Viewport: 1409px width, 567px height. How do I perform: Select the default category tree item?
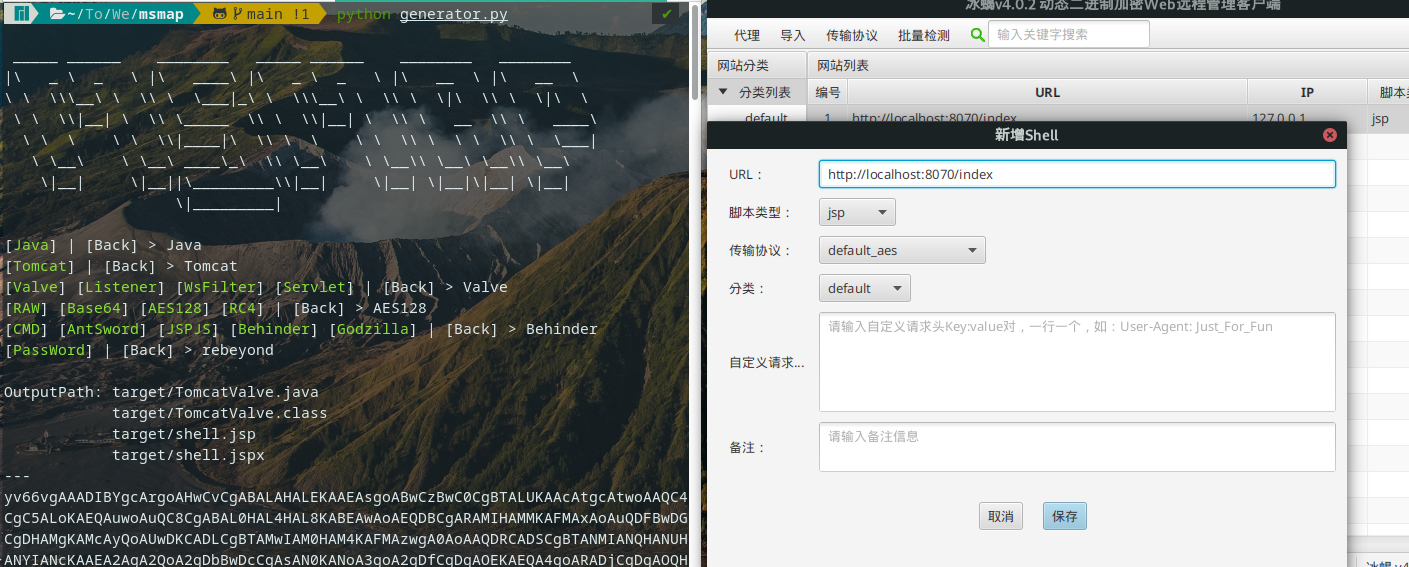(x=766, y=118)
